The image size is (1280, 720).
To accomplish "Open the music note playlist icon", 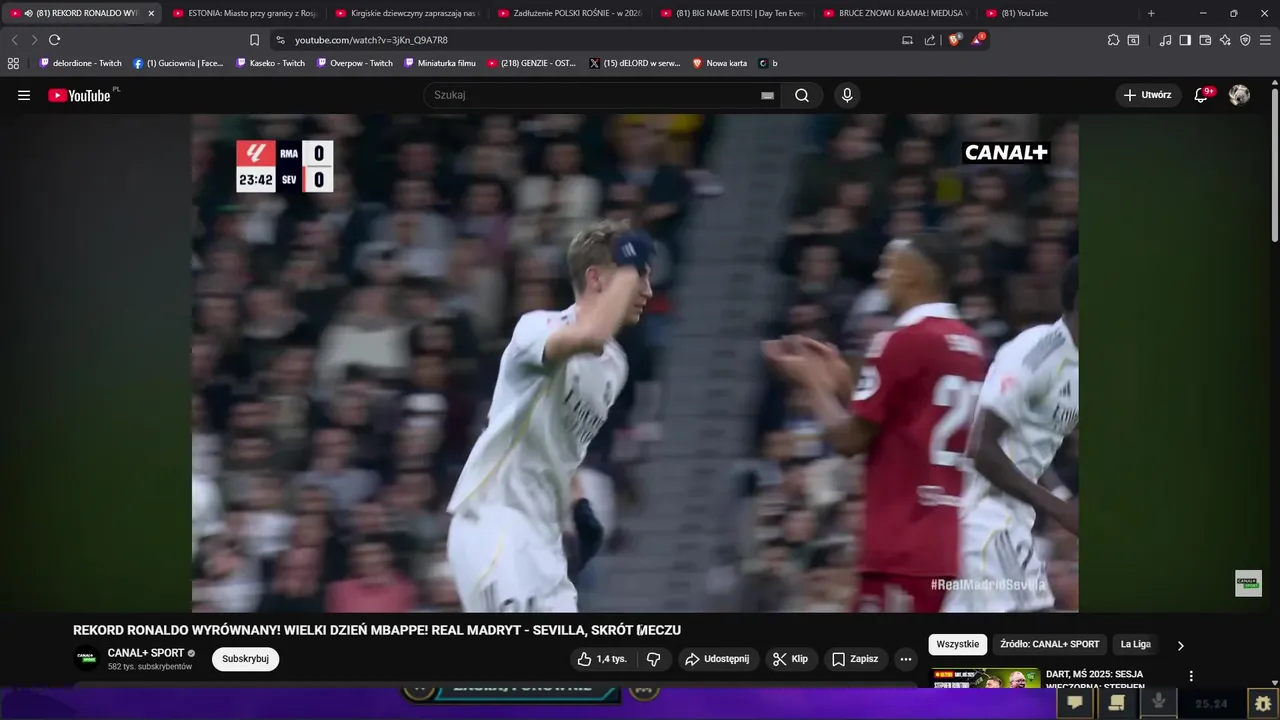I will pos(1165,40).
